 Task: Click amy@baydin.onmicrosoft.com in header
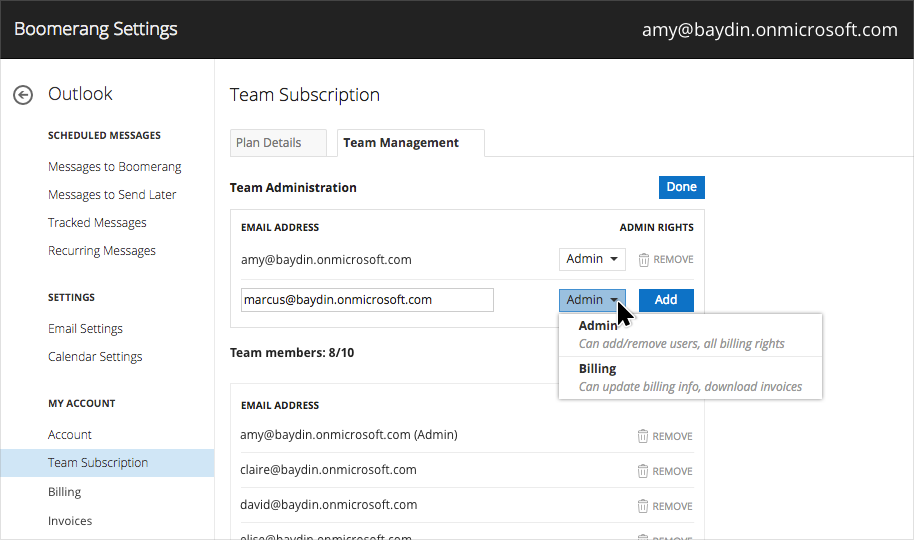tap(769, 30)
